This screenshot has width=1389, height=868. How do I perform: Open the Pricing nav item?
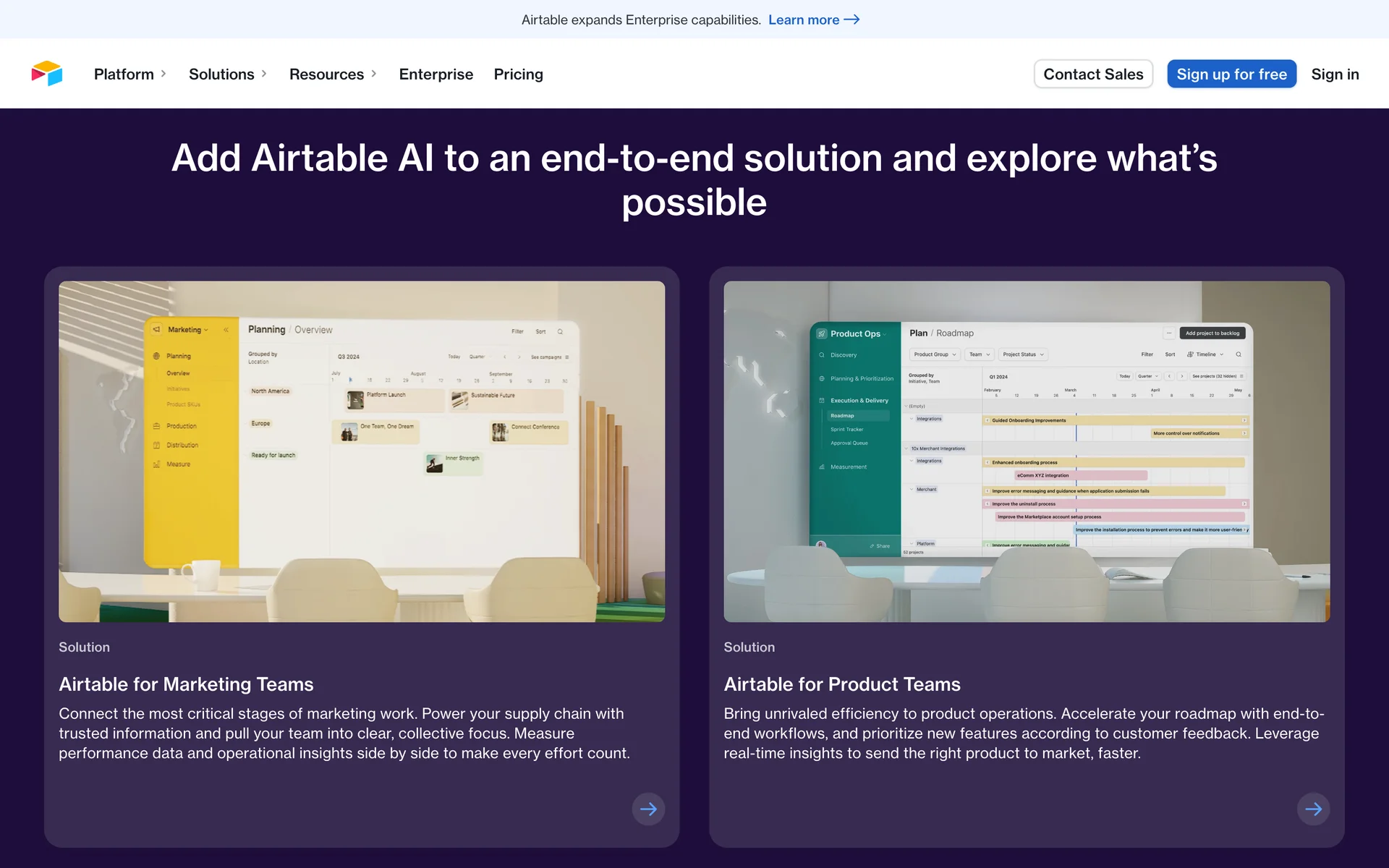[x=518, y=74]
